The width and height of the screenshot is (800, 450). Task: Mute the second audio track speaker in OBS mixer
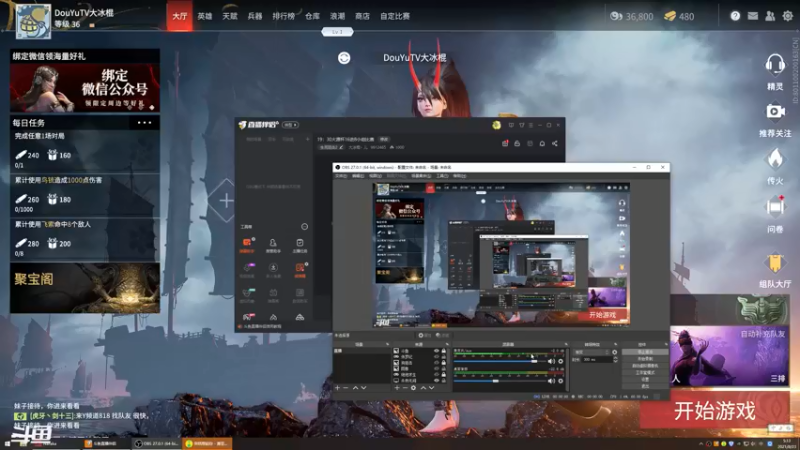551,381
